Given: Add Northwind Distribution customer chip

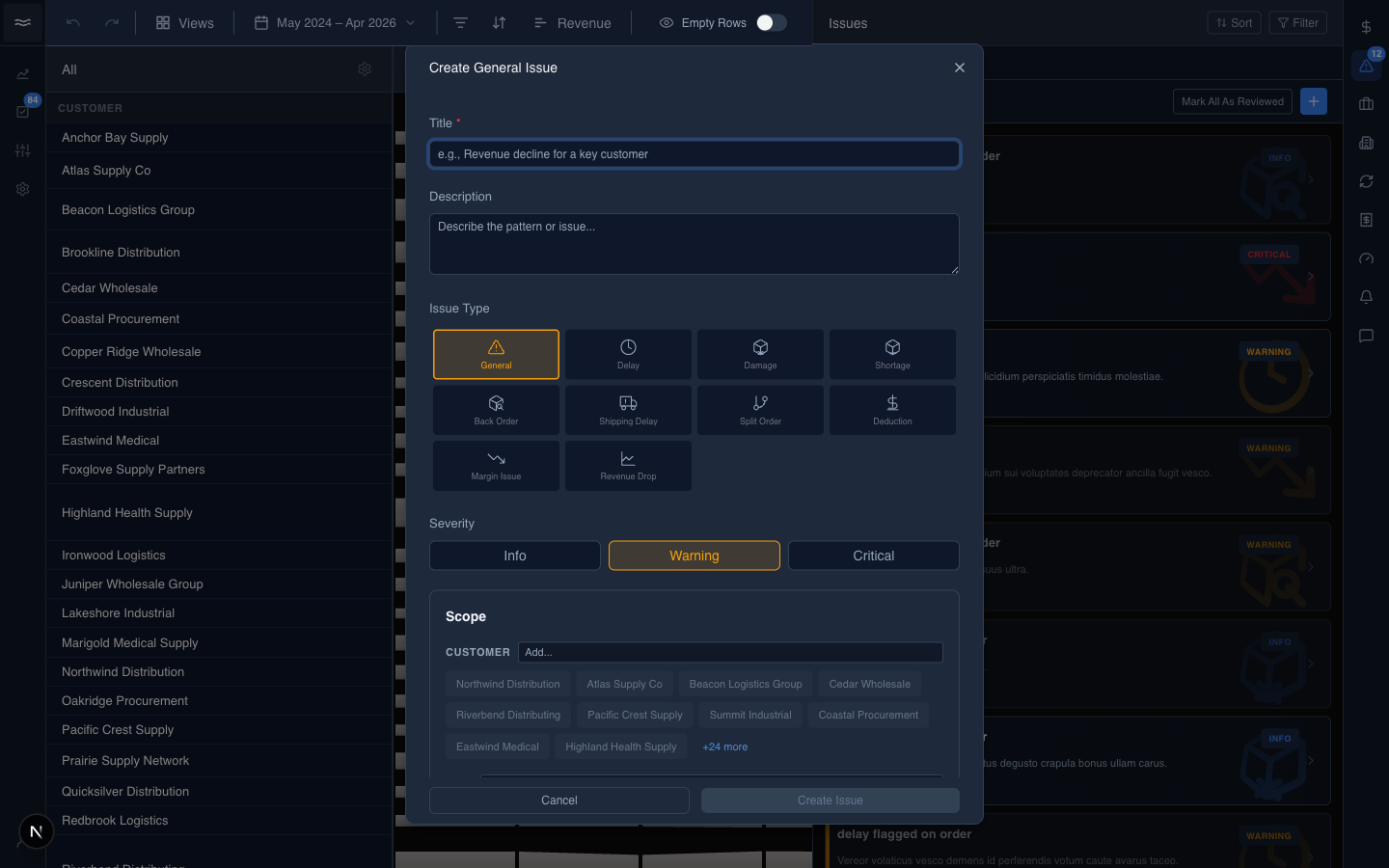Looking at the screenshot, I should point(507,684).
